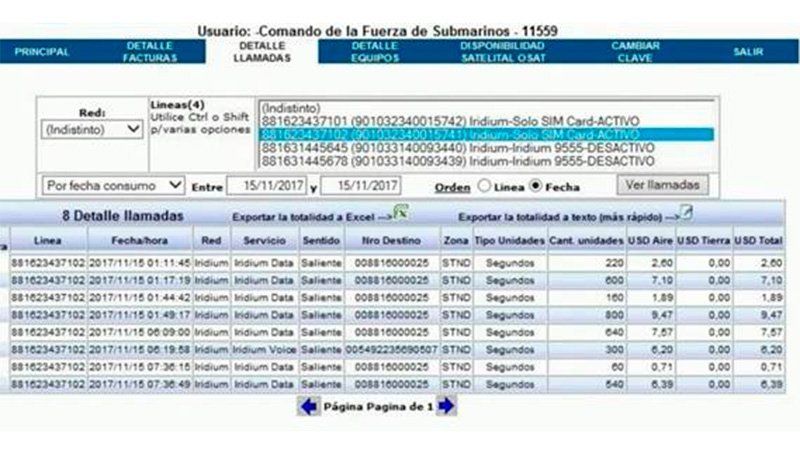Open the Red network dropdown
The image size is (800, 450).
click(93, 129)
